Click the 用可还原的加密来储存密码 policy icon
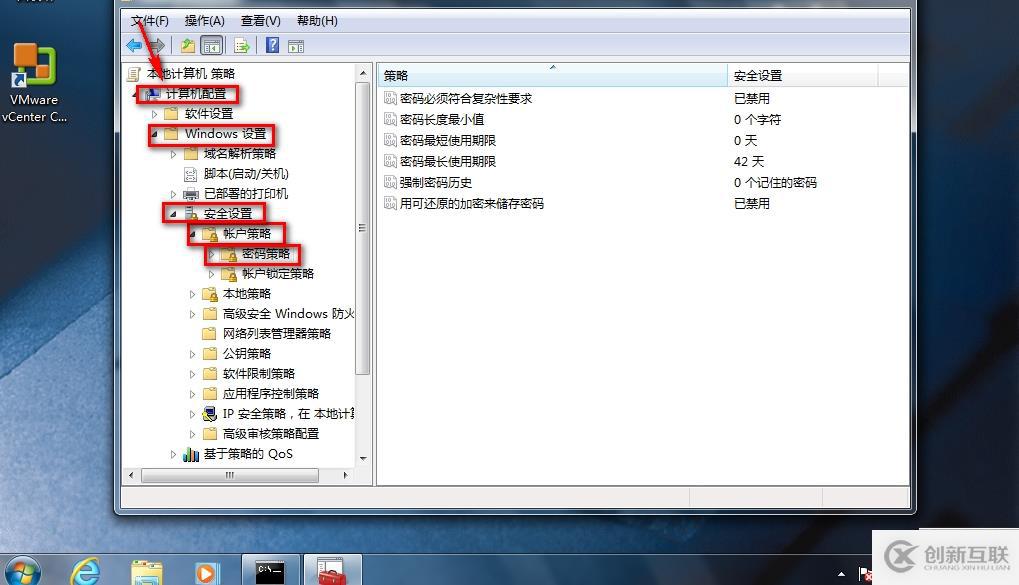Image resolution: width=1019 pixels, height=585 pixels. [390, 203]
